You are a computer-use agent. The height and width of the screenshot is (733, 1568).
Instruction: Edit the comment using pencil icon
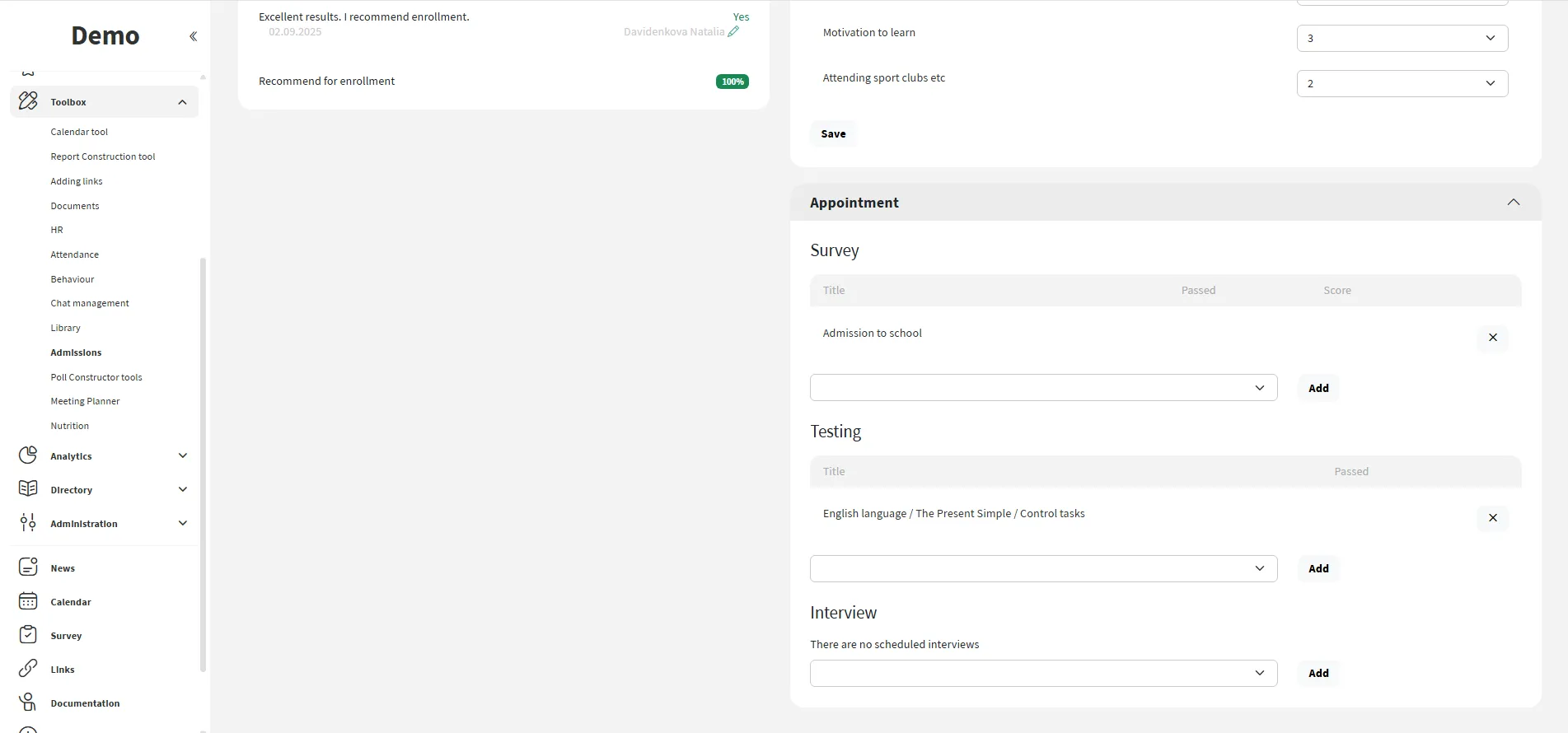(x=733, y=32)
